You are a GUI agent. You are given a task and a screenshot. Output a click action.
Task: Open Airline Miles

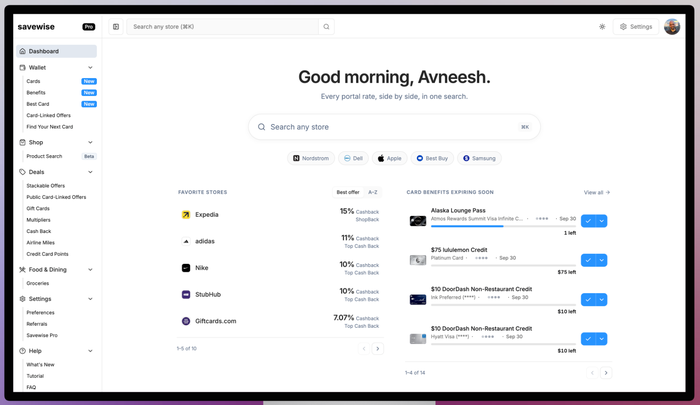[41, 242]
